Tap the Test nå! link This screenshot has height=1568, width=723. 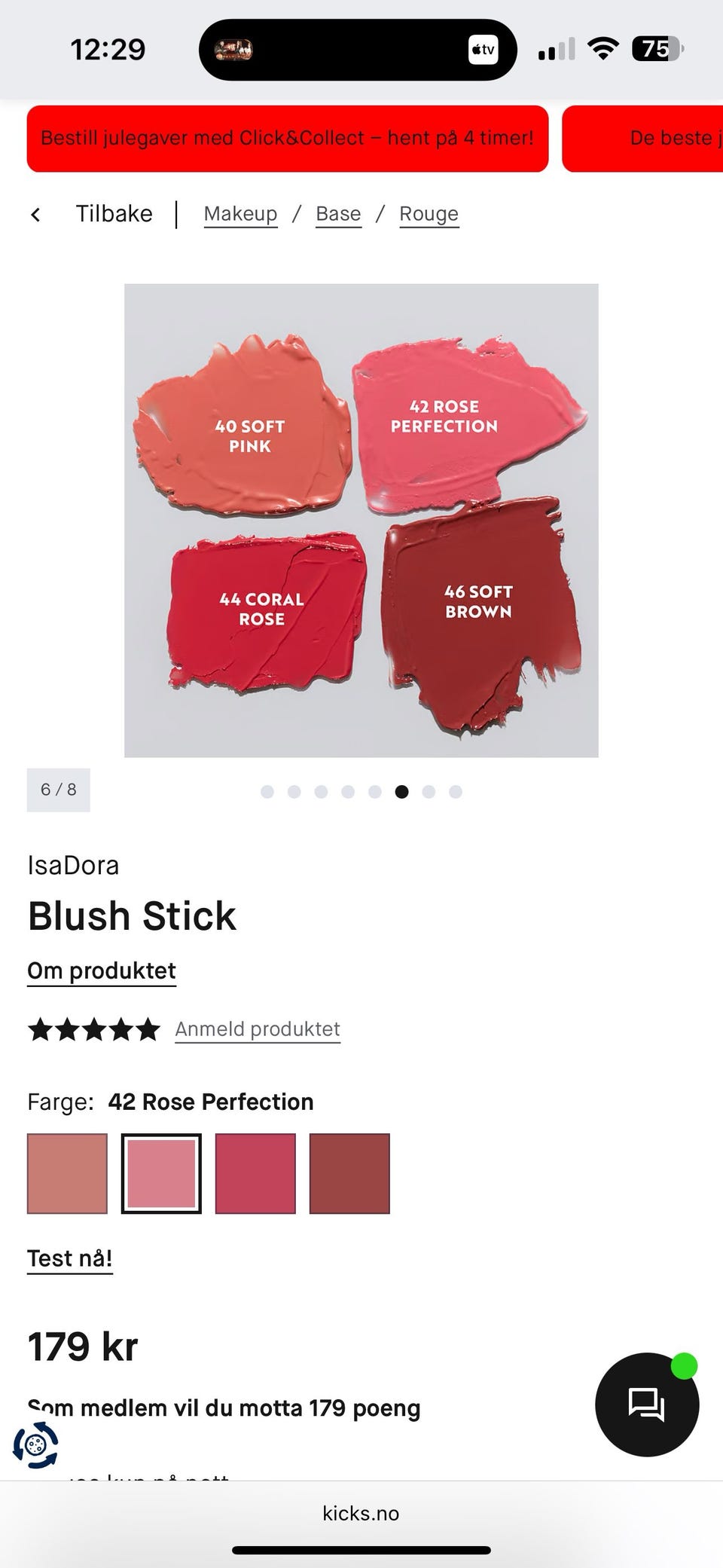tap(70, 1259)
